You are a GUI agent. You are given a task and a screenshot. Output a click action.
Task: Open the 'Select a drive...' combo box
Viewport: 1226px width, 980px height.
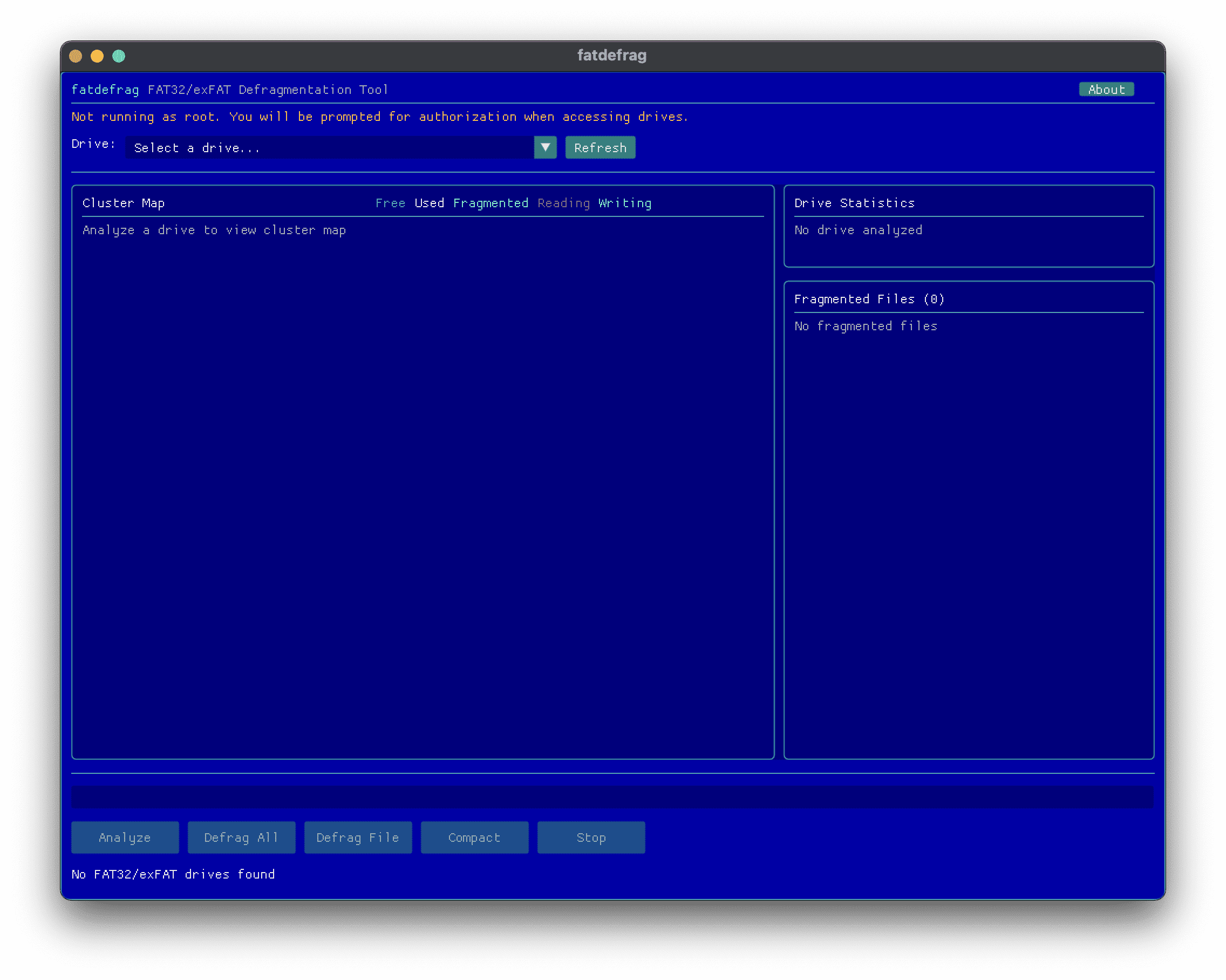click(330, 148)
